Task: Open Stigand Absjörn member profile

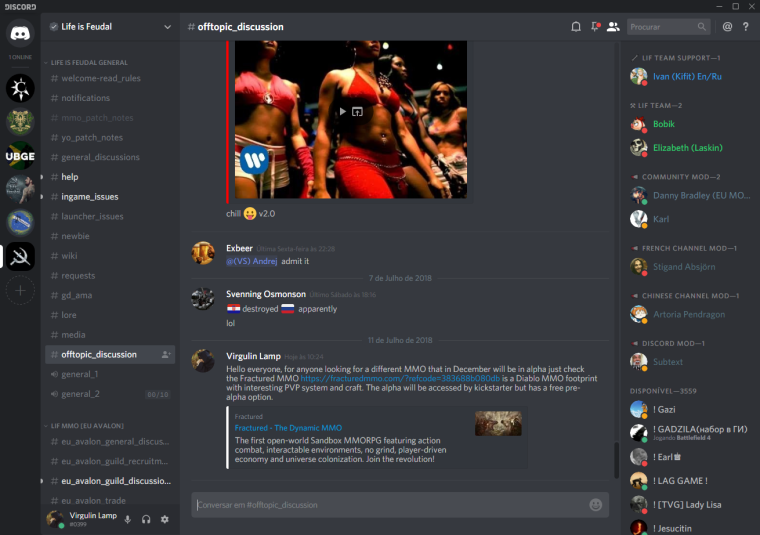Action: coord(690,267)
